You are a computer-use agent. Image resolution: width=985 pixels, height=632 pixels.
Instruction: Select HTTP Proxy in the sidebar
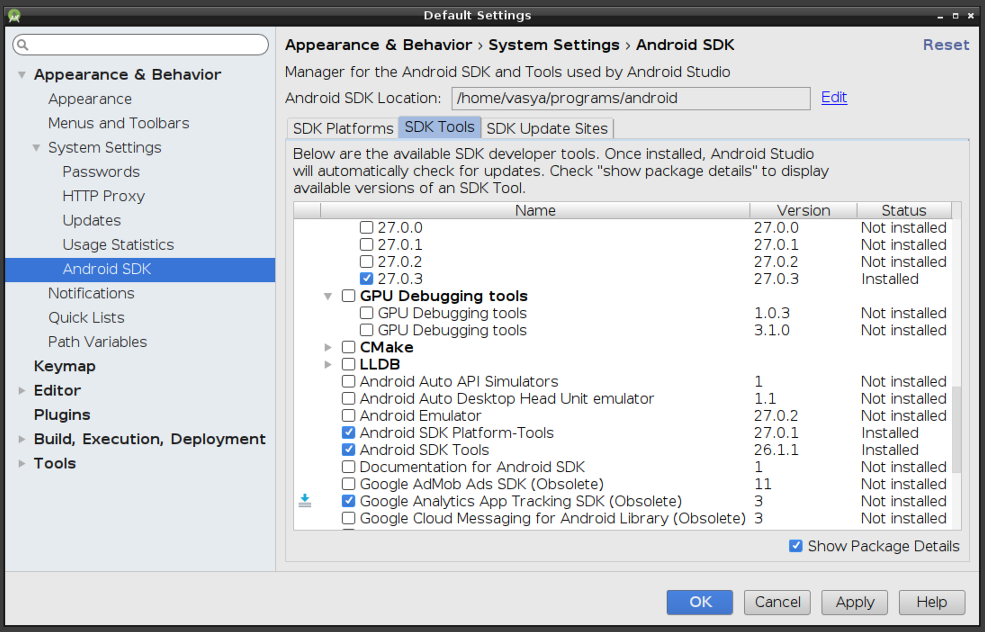104,197
